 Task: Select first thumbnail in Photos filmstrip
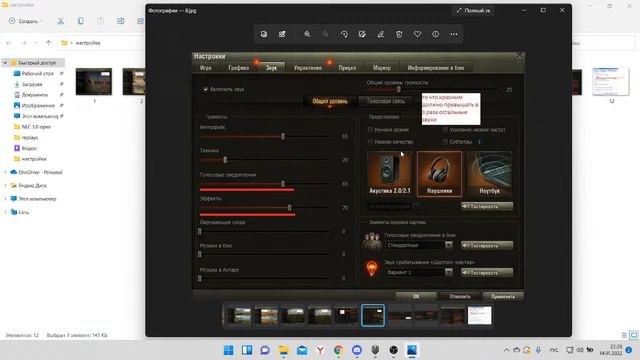239,316
